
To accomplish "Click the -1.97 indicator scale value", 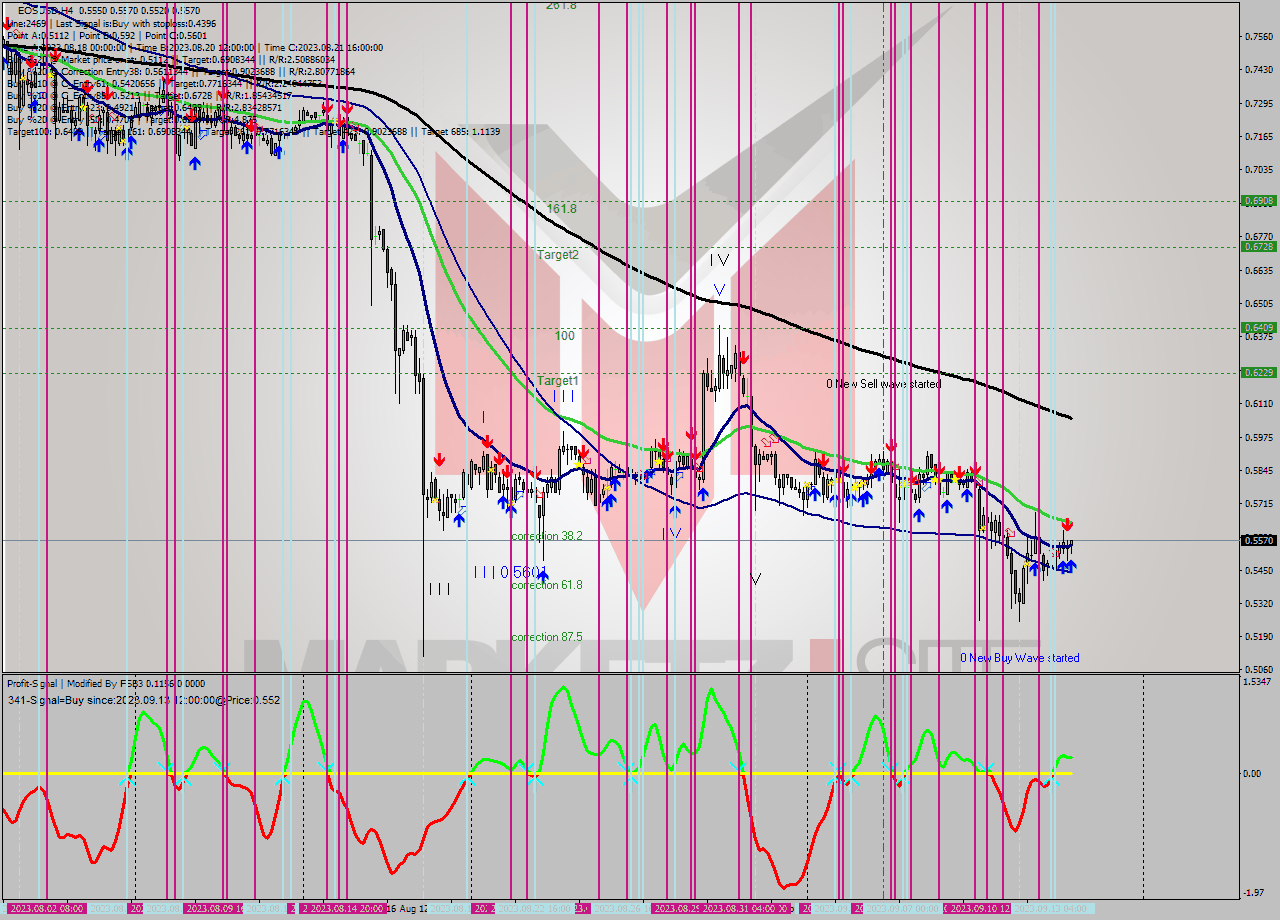I will (x=1256, y=893).
